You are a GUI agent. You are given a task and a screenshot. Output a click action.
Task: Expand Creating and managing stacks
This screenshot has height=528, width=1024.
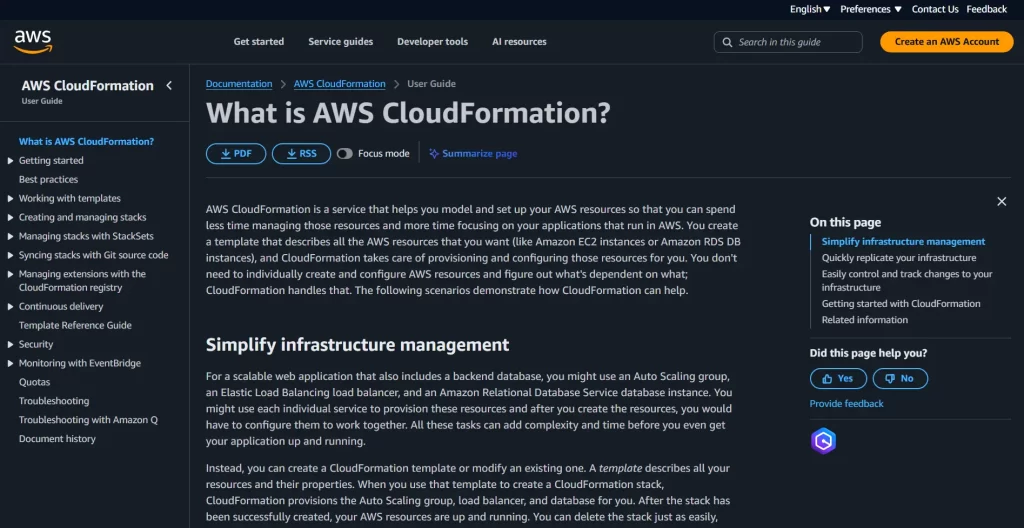tap(10, 218)
